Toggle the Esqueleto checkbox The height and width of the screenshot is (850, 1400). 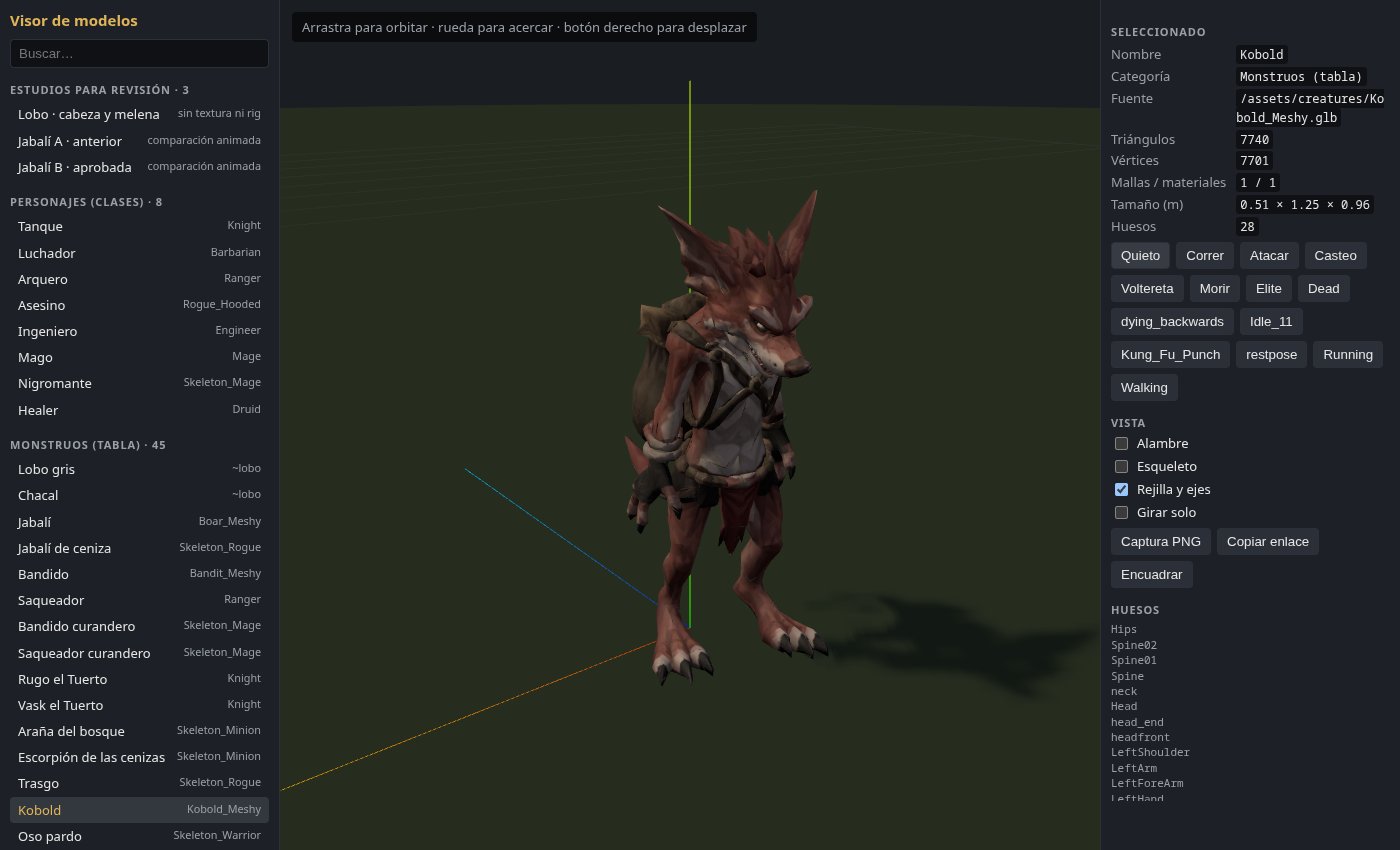click(1122, 466)
